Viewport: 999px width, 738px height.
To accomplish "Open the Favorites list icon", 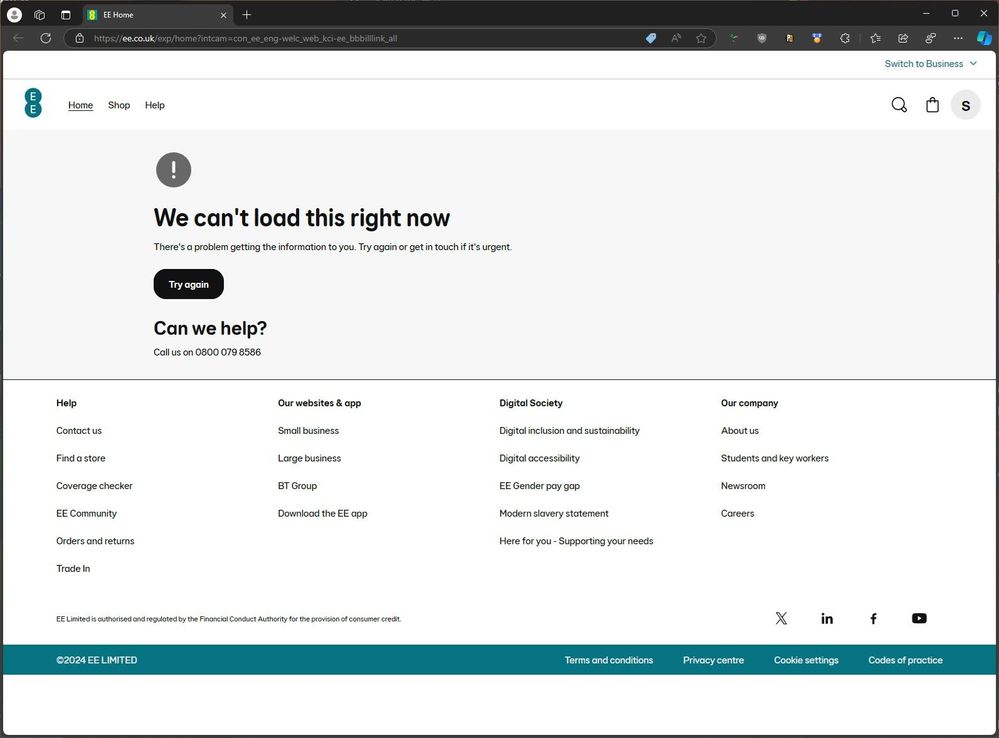I will 875,38.
